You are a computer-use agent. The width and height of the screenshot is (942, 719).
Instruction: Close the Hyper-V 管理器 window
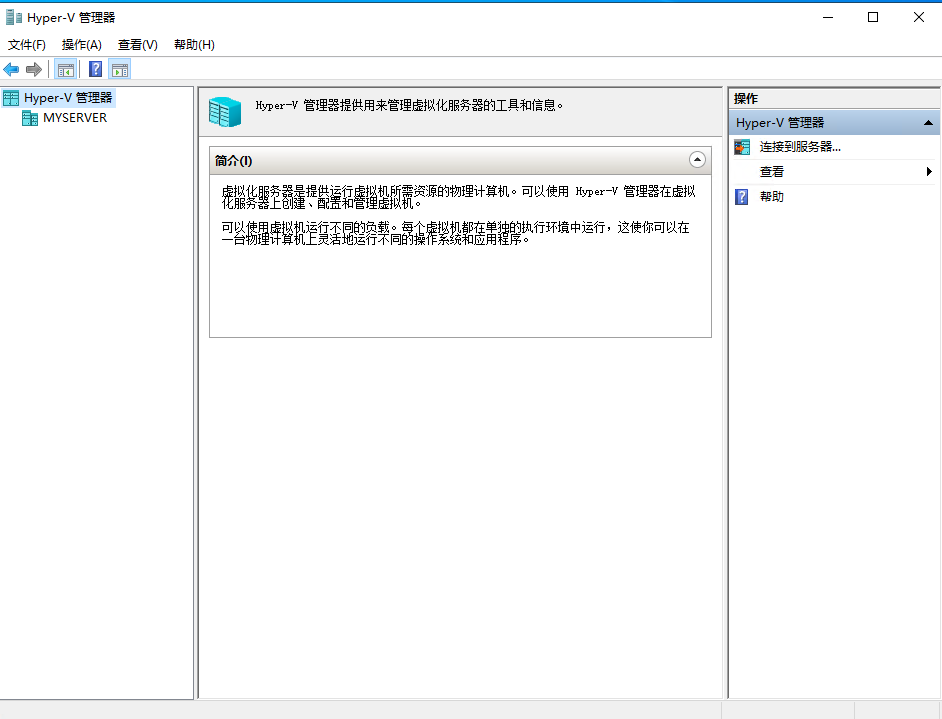click(x=919, y=17)
